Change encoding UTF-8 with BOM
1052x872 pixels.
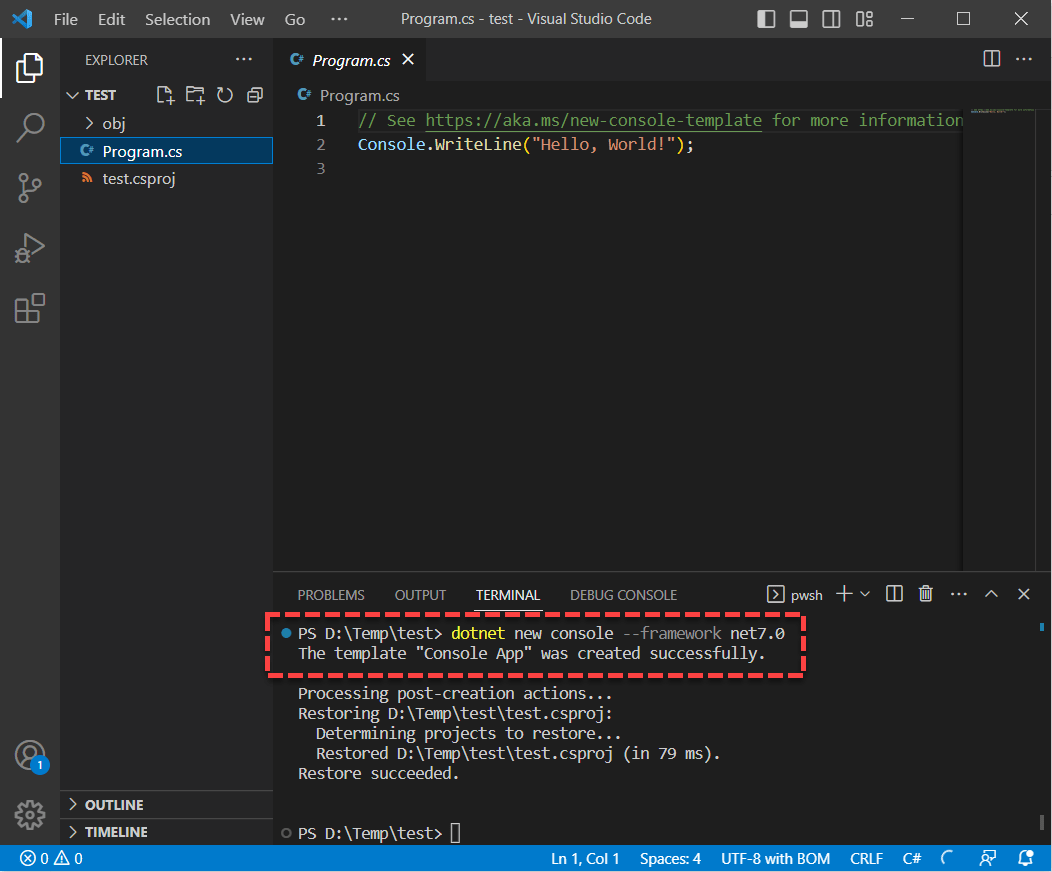[x=776, y=859]
